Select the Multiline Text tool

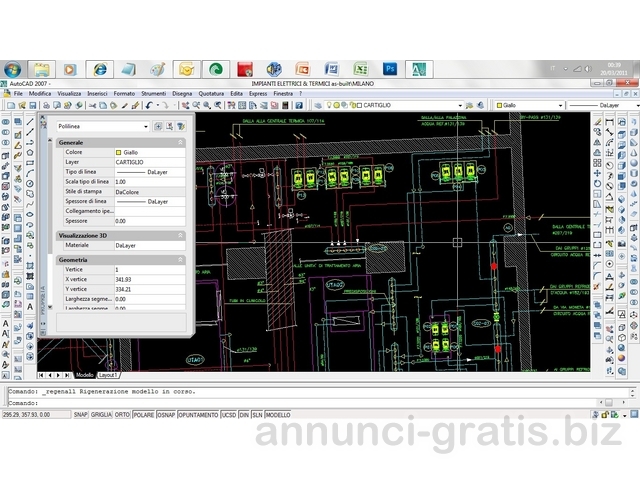pos(30,307)
